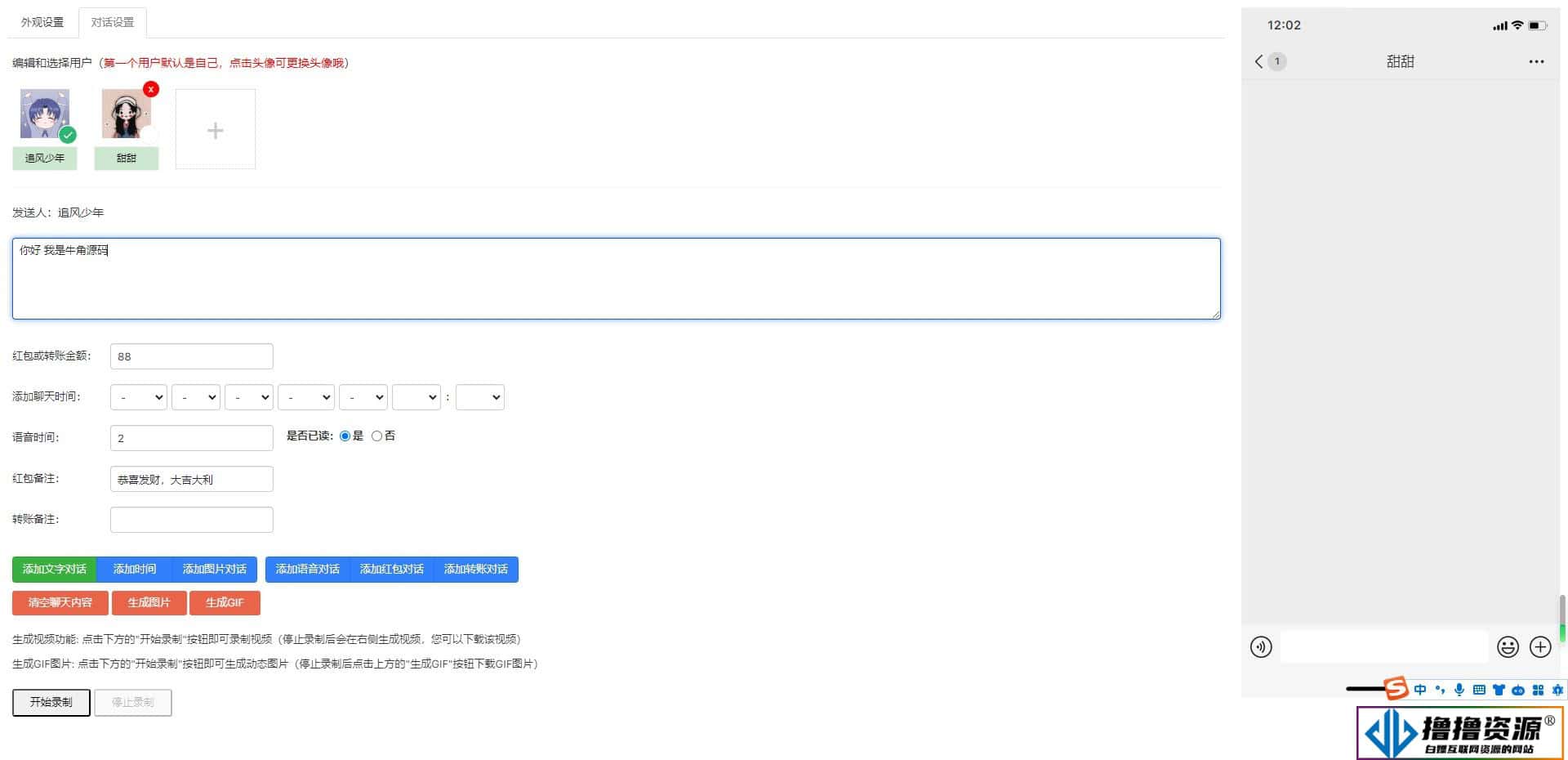Click the 发送人：追风少年 label
Image resolution: width=1568 pixels, height=760 pixels.
[58, 212]
